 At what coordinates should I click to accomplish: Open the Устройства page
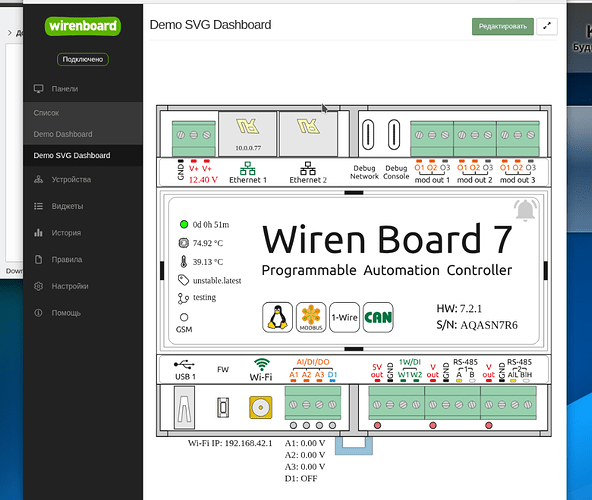coord(83,179)
